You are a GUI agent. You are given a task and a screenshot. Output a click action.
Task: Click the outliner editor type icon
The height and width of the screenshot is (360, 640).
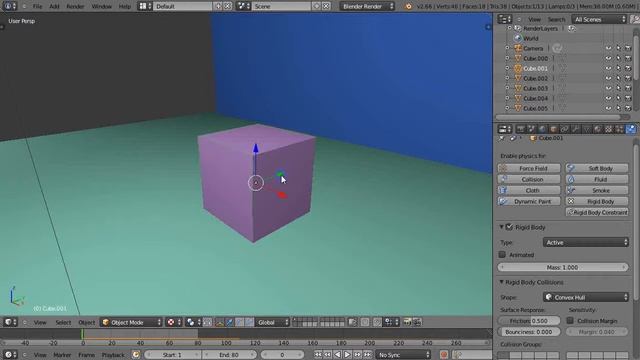[504, 19]
